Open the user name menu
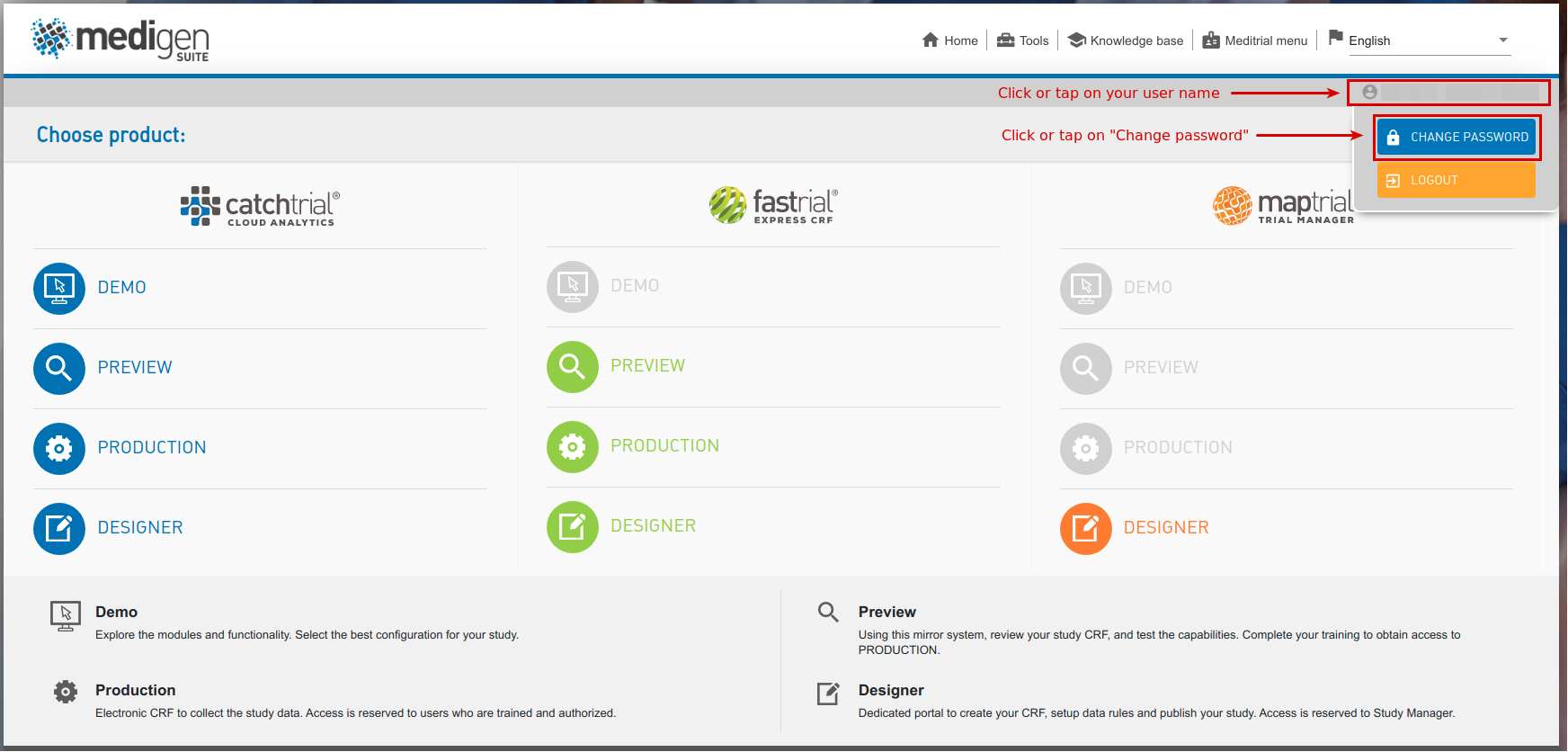 click(x=1448, y=92)
